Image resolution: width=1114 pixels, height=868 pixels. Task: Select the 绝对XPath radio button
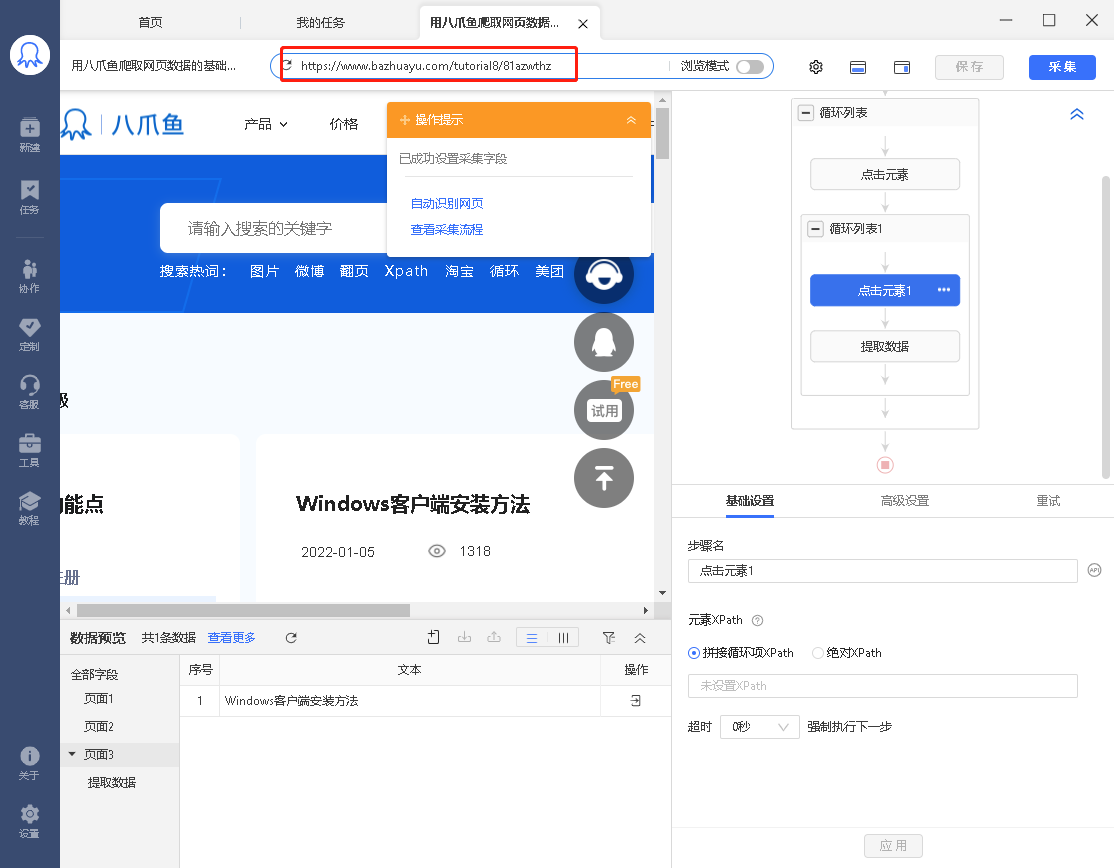818,653
